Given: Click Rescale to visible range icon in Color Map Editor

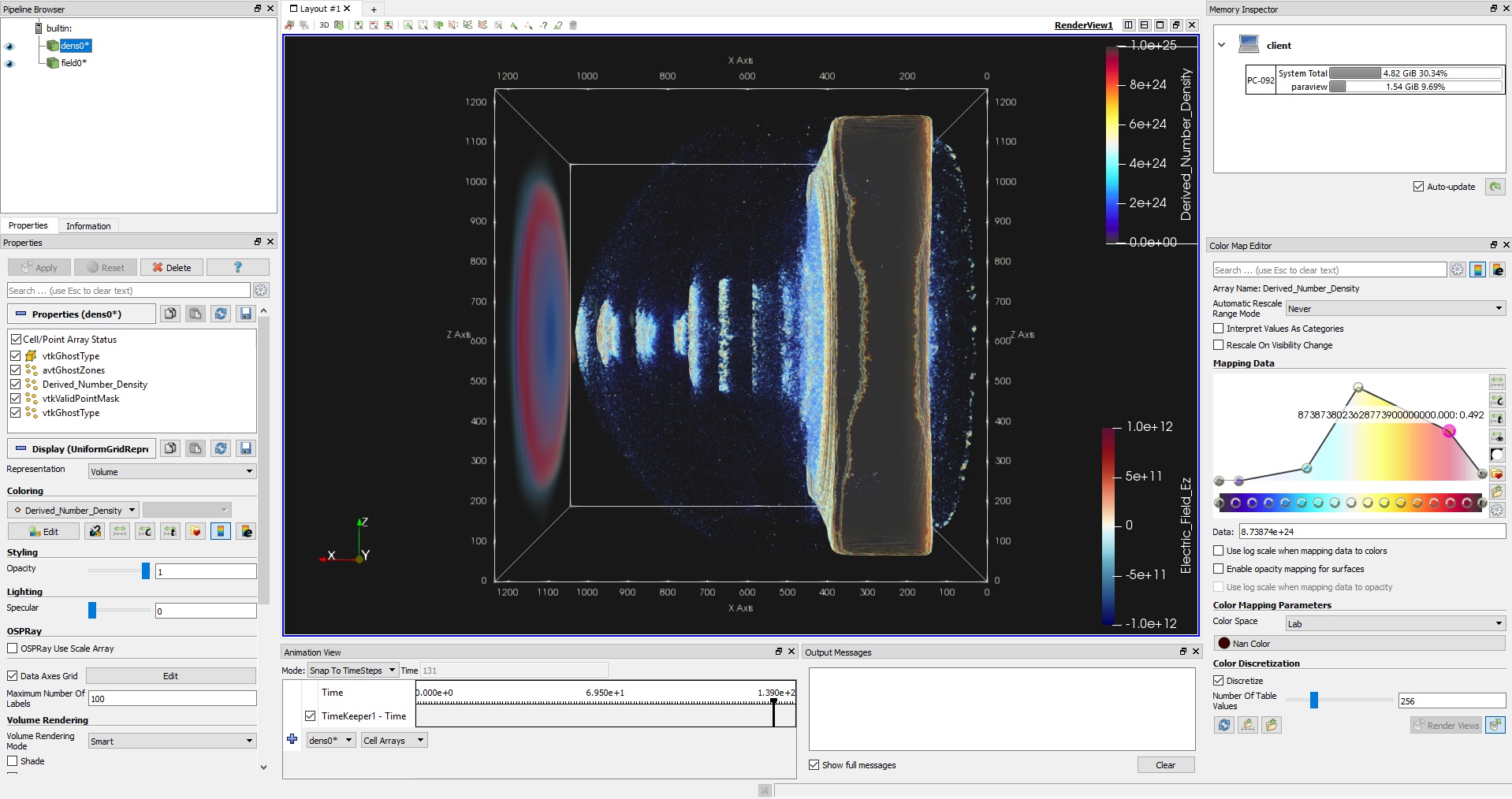Looking at the screenshot, I should (1497, 437).
